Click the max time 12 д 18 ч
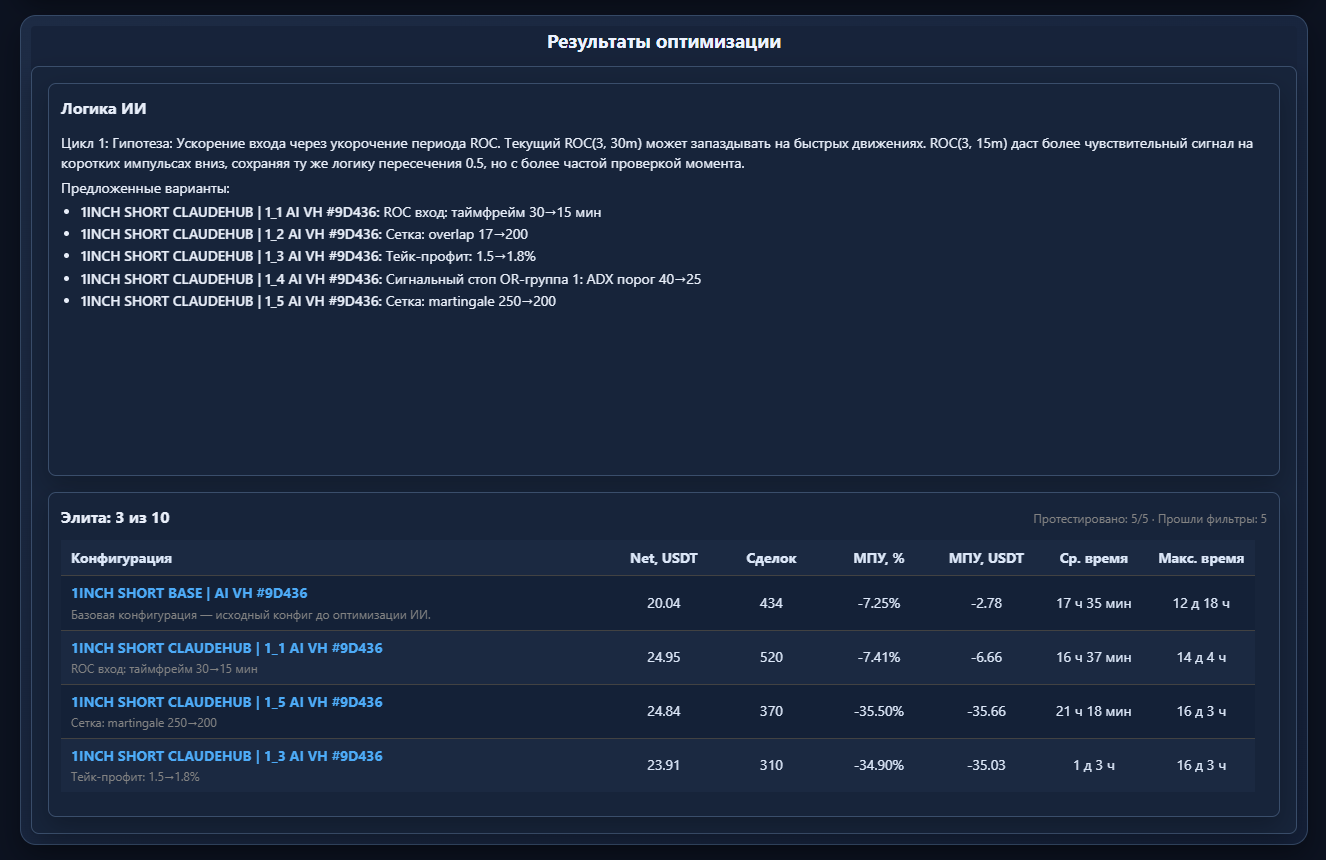 [1201, 603]
